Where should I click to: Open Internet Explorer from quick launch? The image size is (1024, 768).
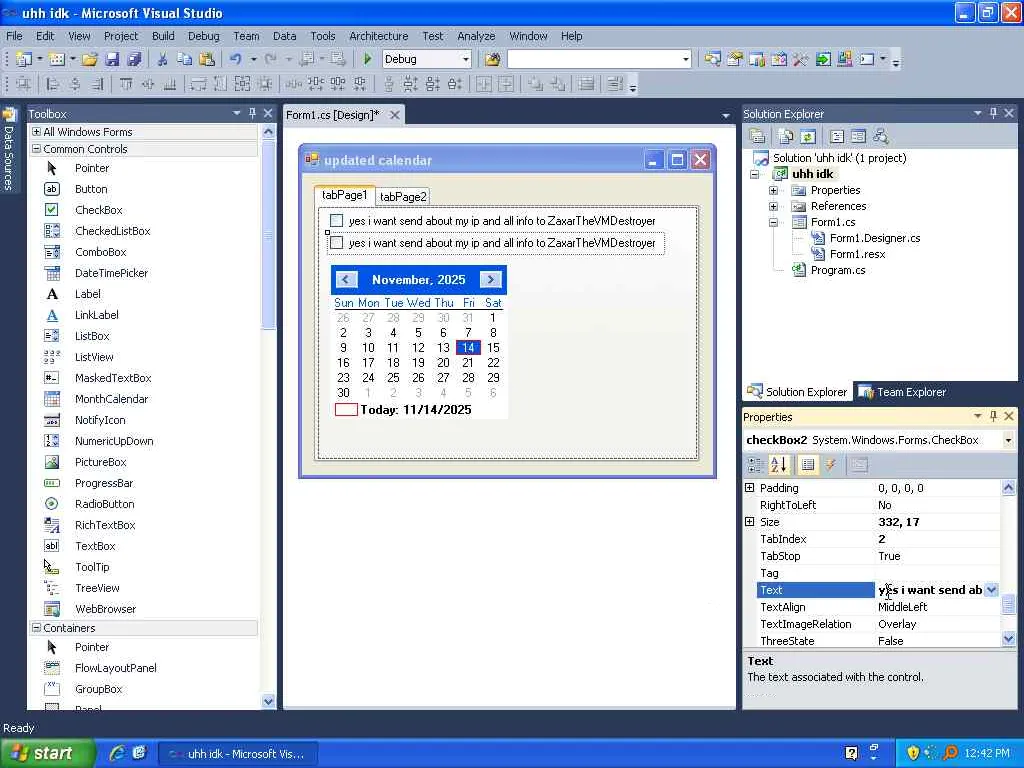(x=117, y=753)
